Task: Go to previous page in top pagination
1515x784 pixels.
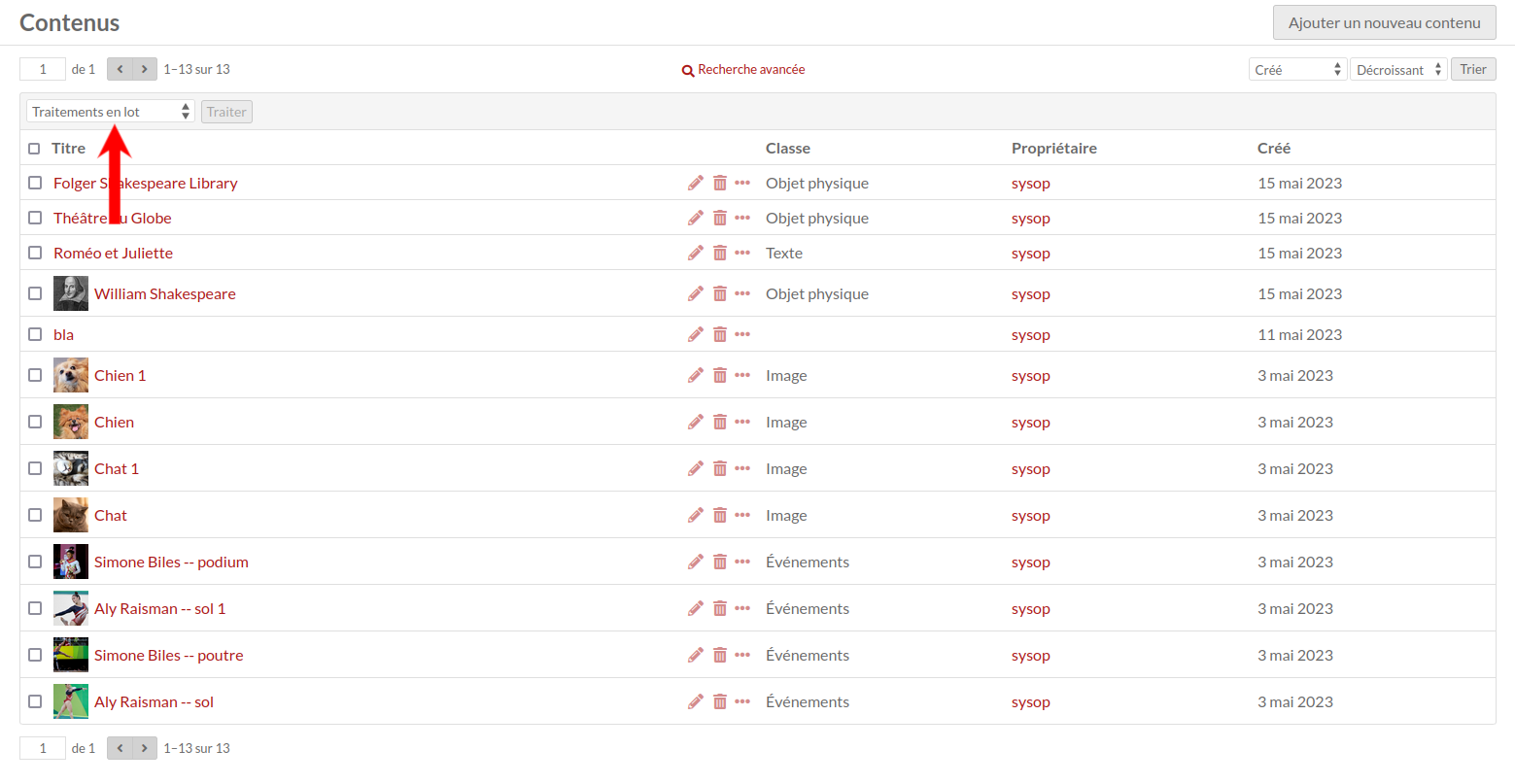Action: coord(120,69)
